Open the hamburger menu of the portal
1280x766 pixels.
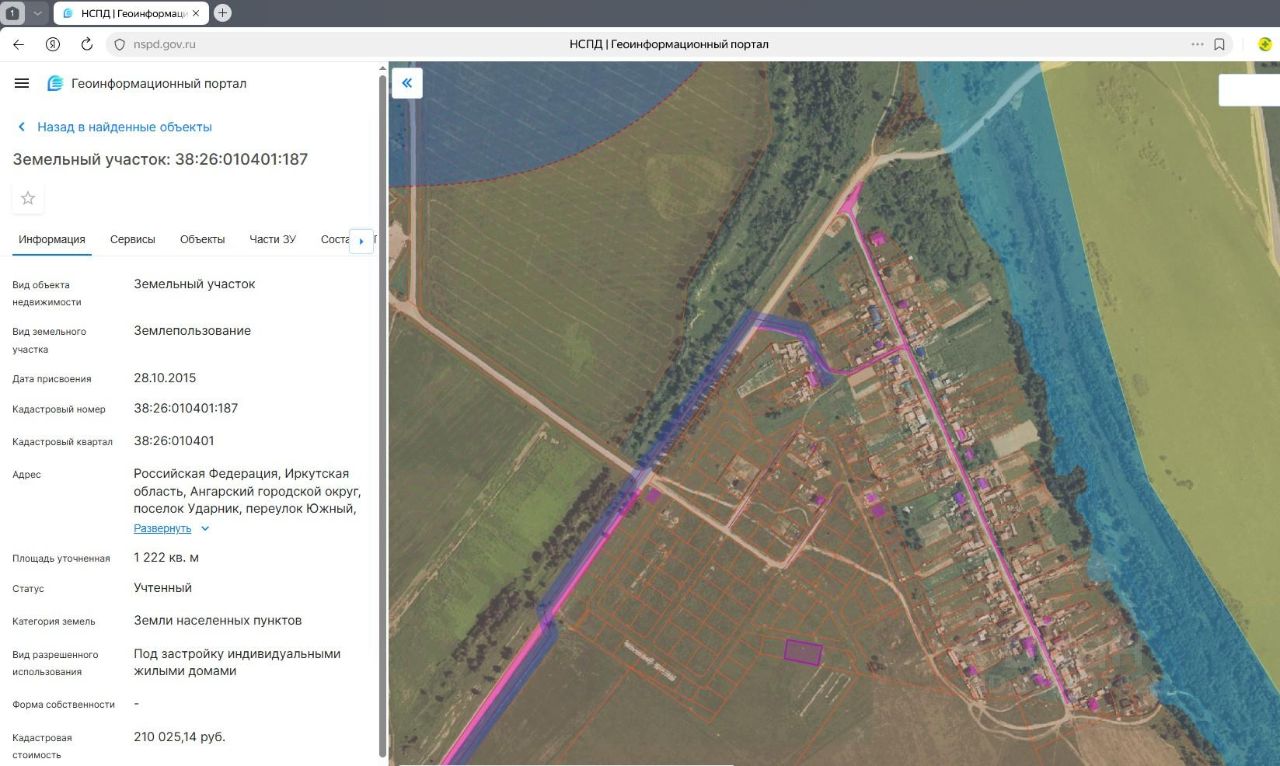click(x=22, y=83)
